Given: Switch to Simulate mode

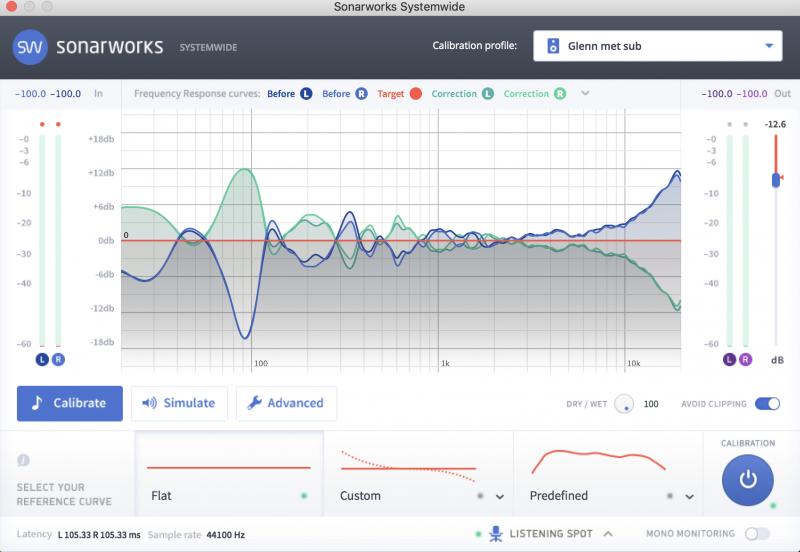Looking at the screenshot, I should coord(179,404).
